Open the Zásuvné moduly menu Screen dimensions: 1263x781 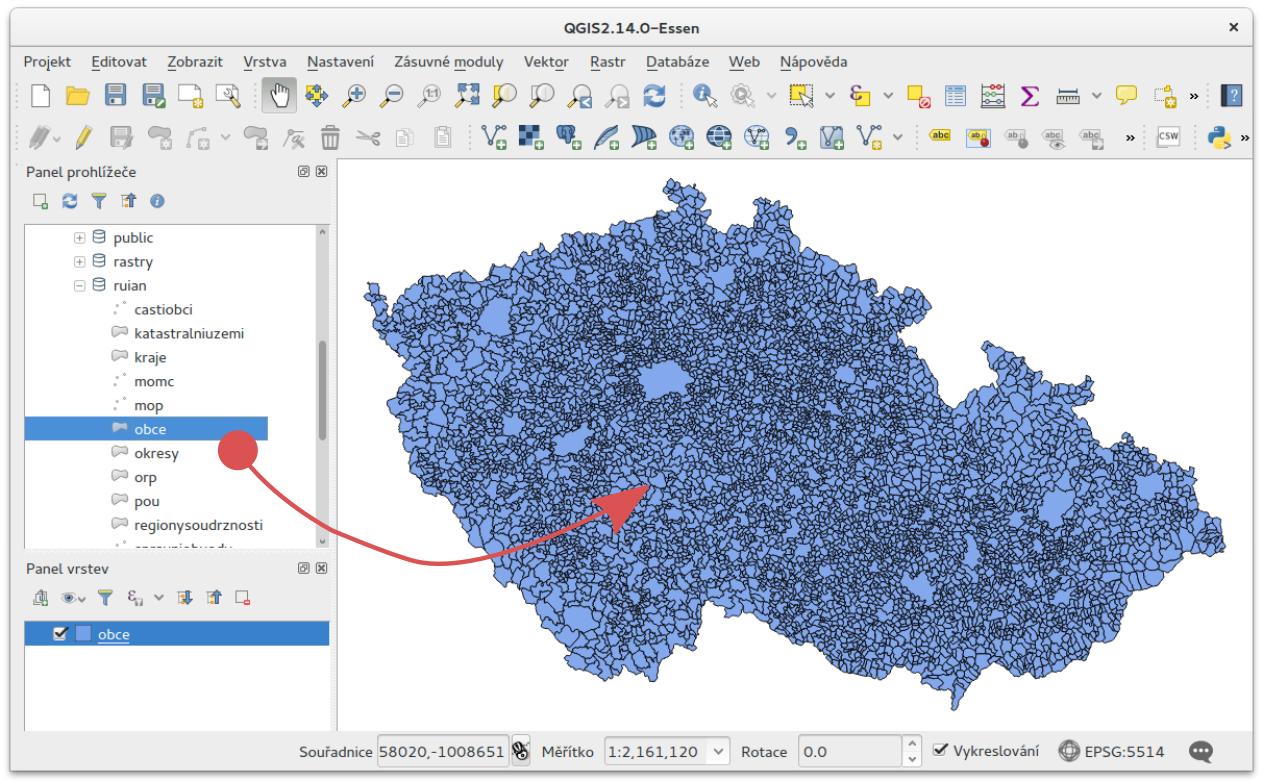(x=449, y=62)
